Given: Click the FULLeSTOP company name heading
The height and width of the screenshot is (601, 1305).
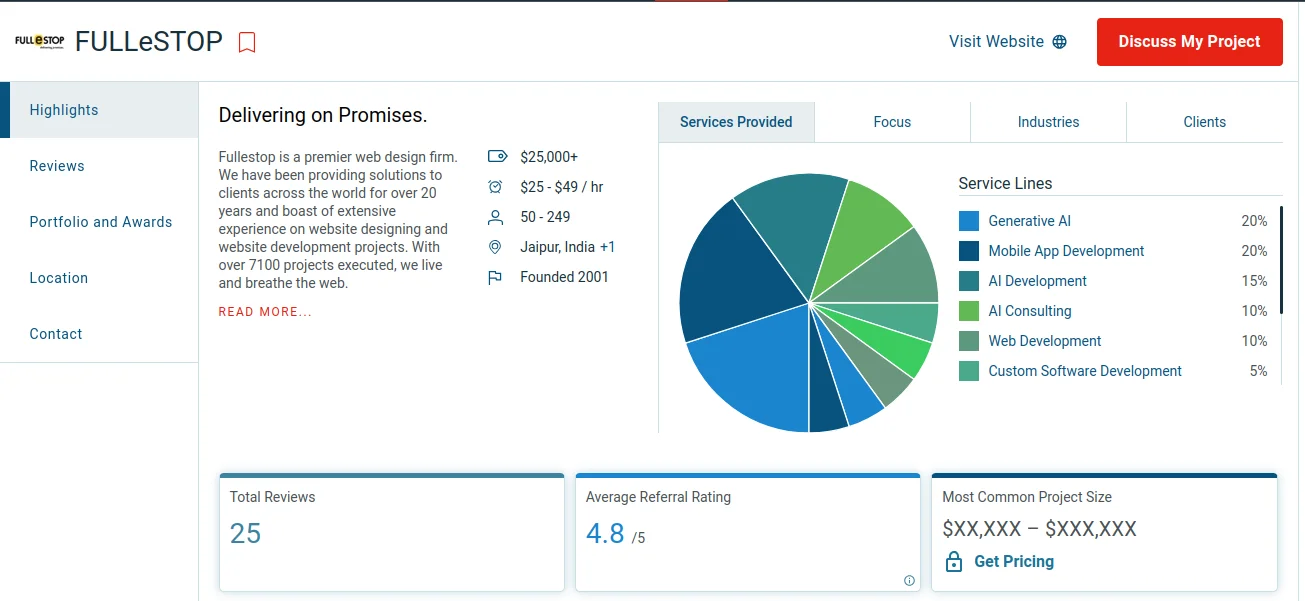Looking at the screenshot, I should click(149, 42).
